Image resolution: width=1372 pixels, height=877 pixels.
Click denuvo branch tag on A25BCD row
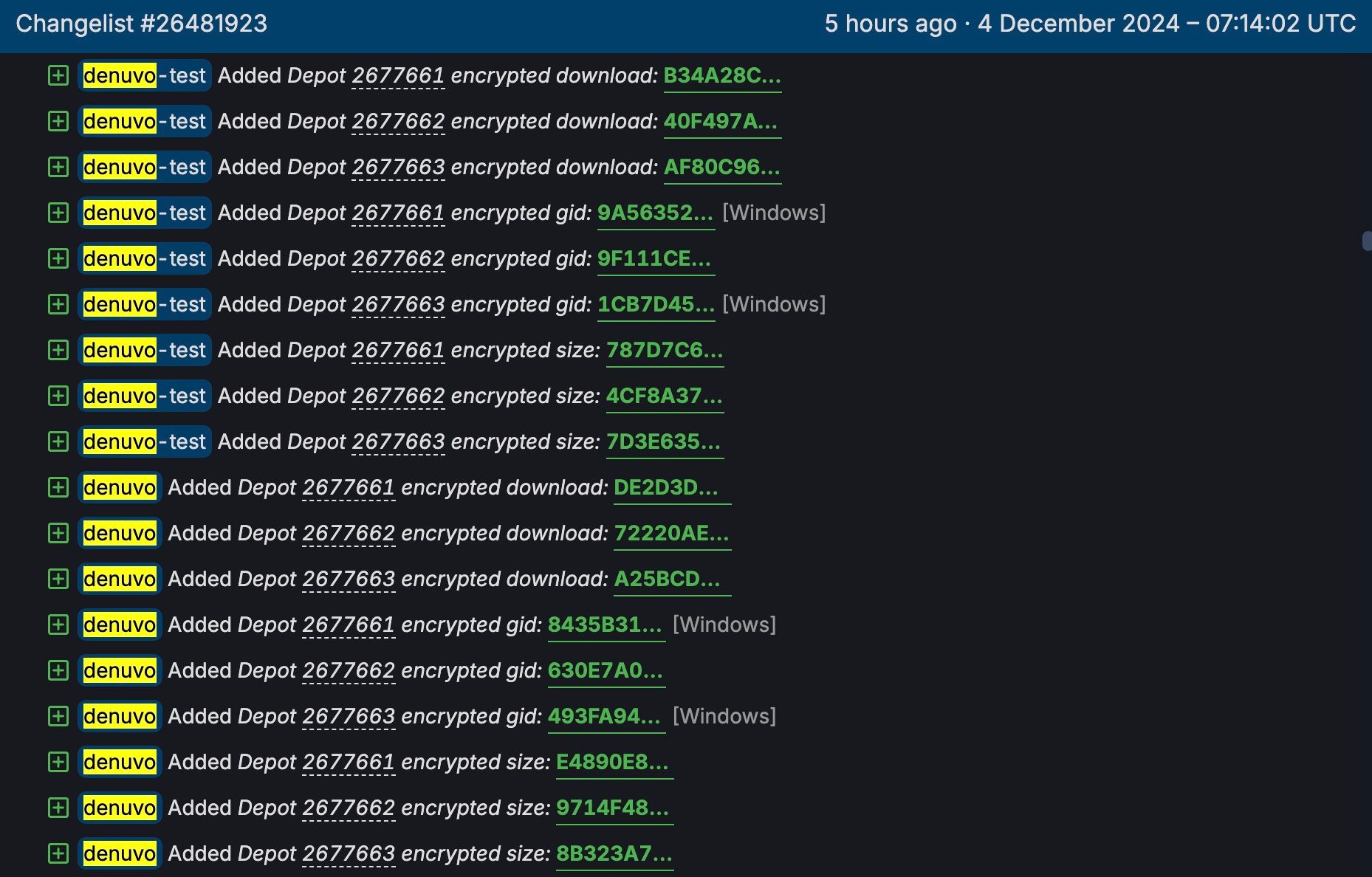pyautogui.click(x=120, y=579)
